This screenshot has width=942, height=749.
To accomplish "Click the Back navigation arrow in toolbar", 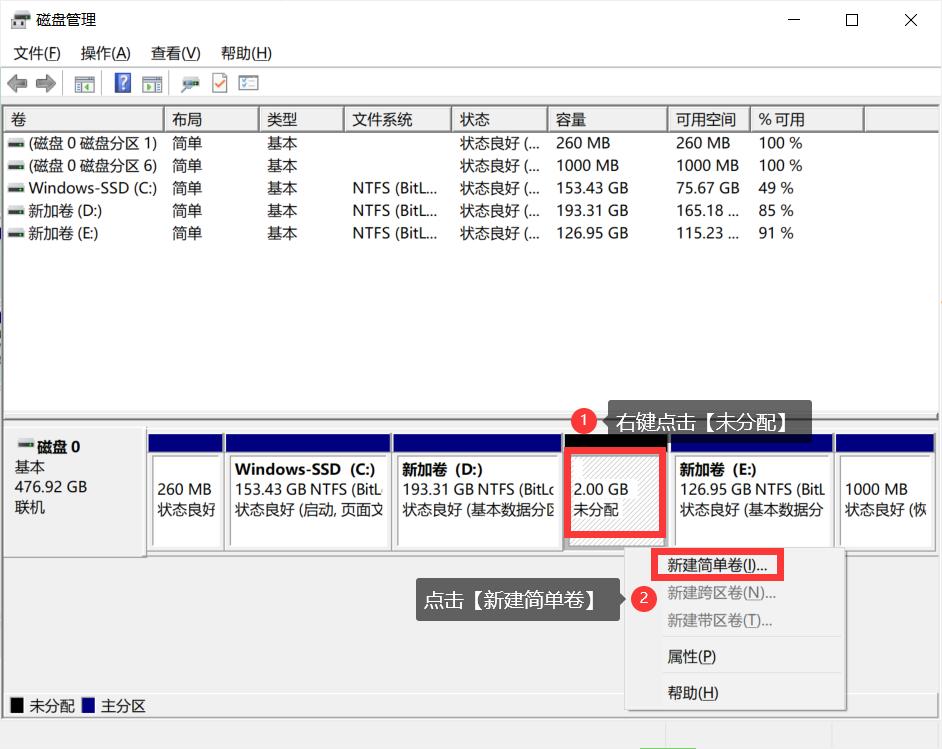I will coord(17,83).
